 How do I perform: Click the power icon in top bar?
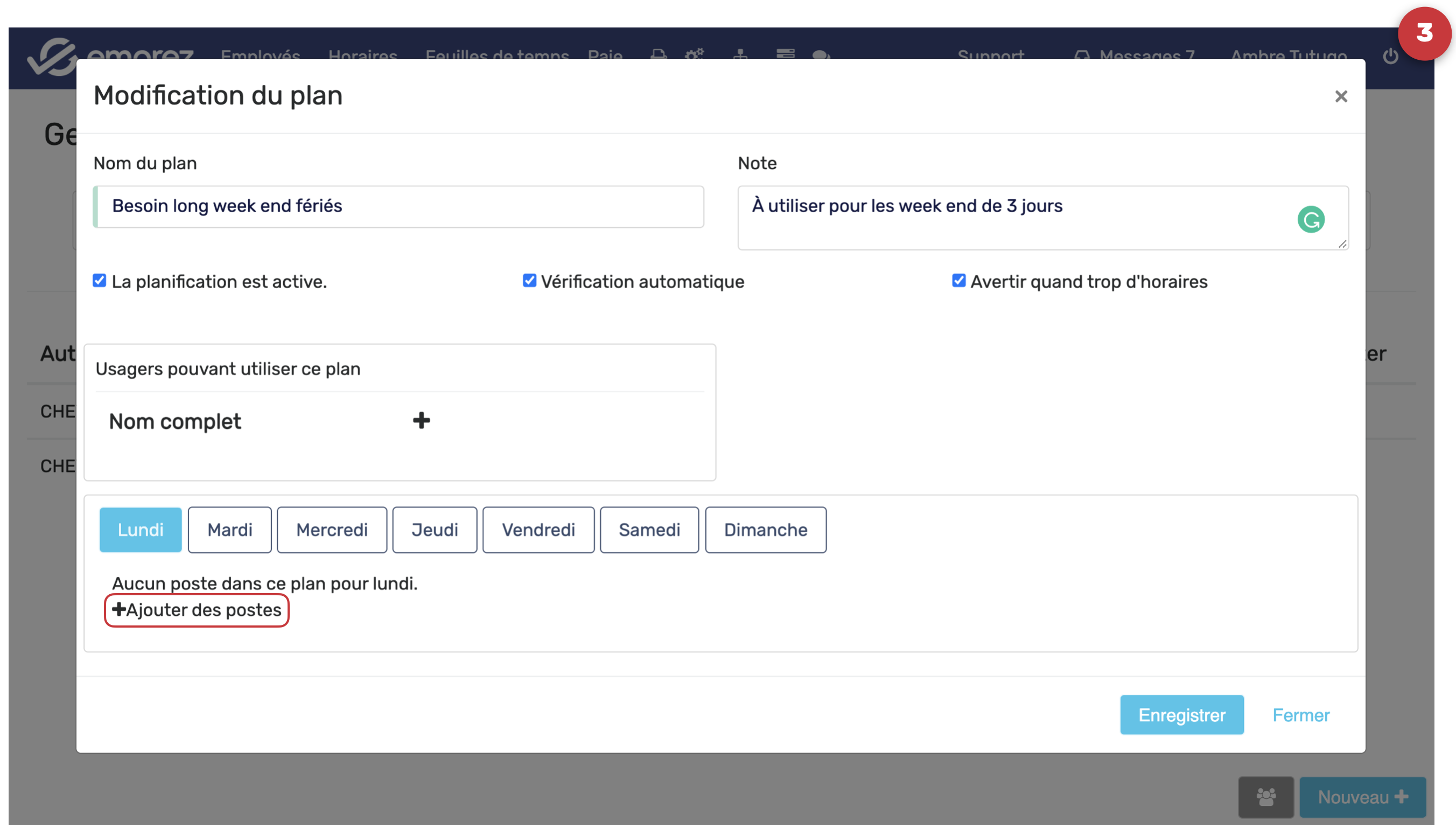[x=1390, y=55]
